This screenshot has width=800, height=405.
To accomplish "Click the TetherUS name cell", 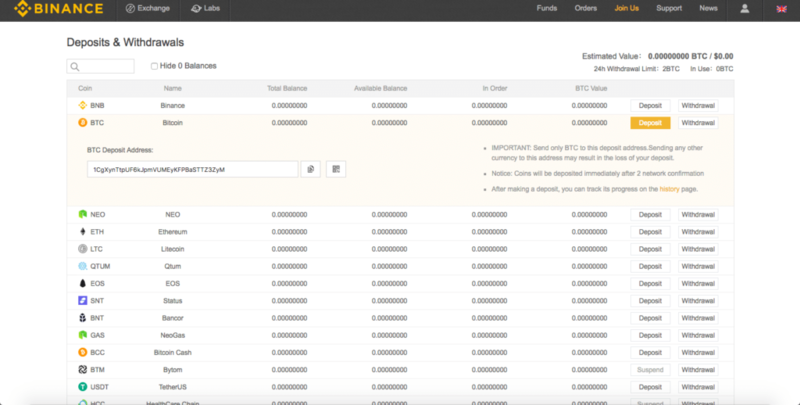I will coord(172,387).
